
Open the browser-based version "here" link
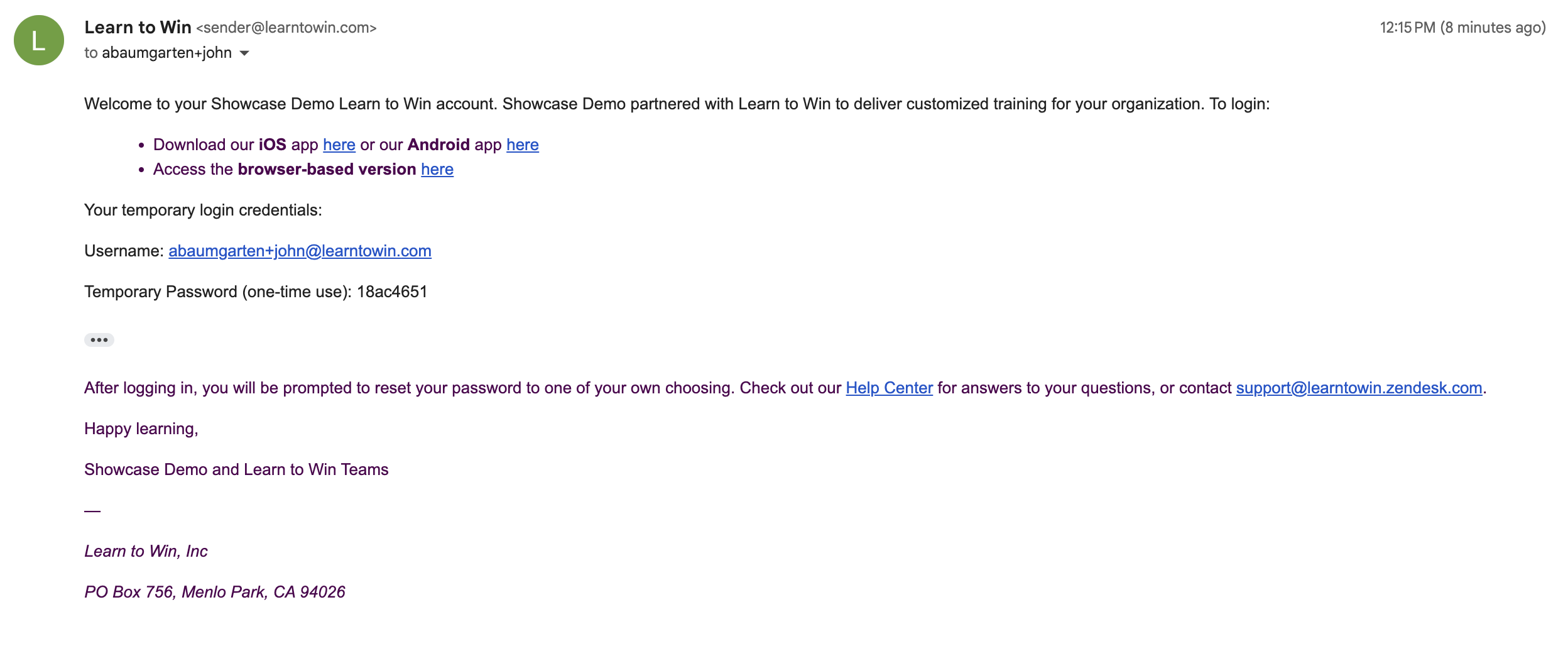437,170
